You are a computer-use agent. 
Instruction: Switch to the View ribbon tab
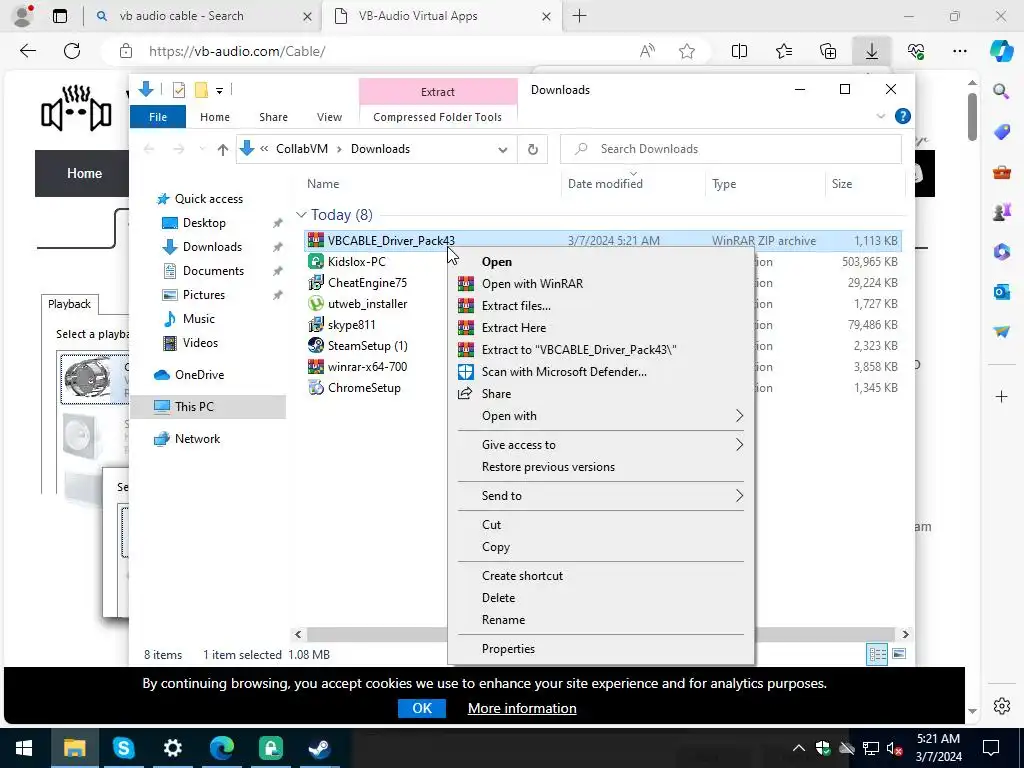click(329, 117)
